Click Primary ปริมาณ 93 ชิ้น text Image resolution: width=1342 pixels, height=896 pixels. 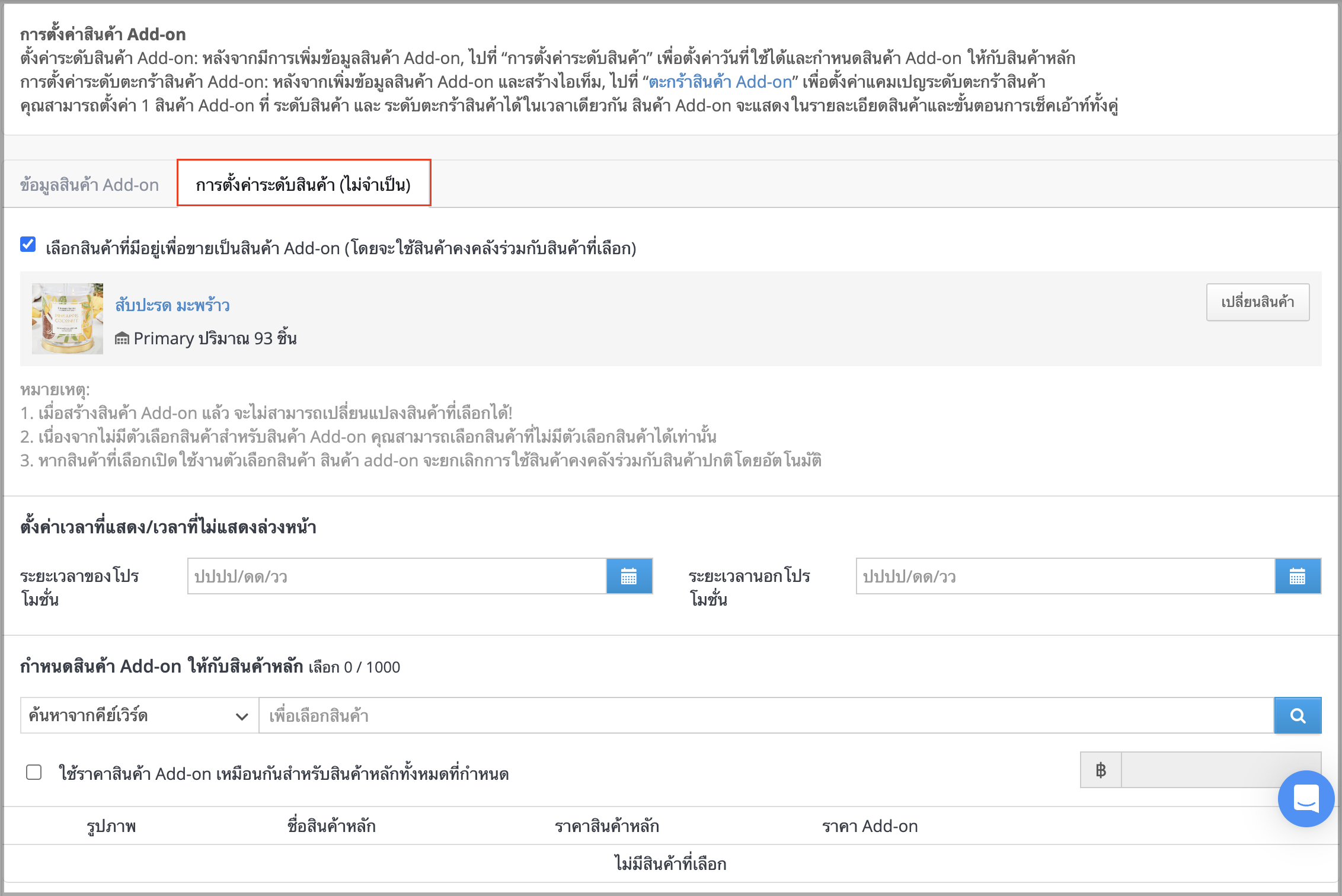215,338
